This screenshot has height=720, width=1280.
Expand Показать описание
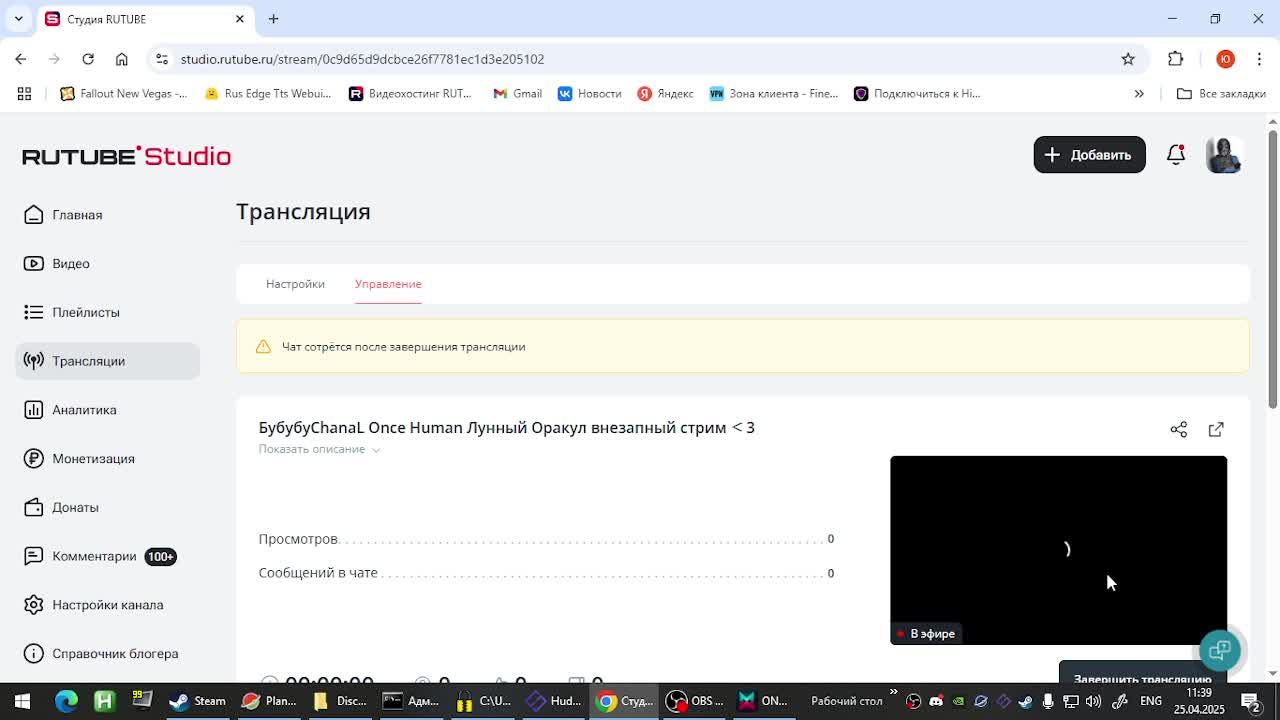(x=319, y=449)
